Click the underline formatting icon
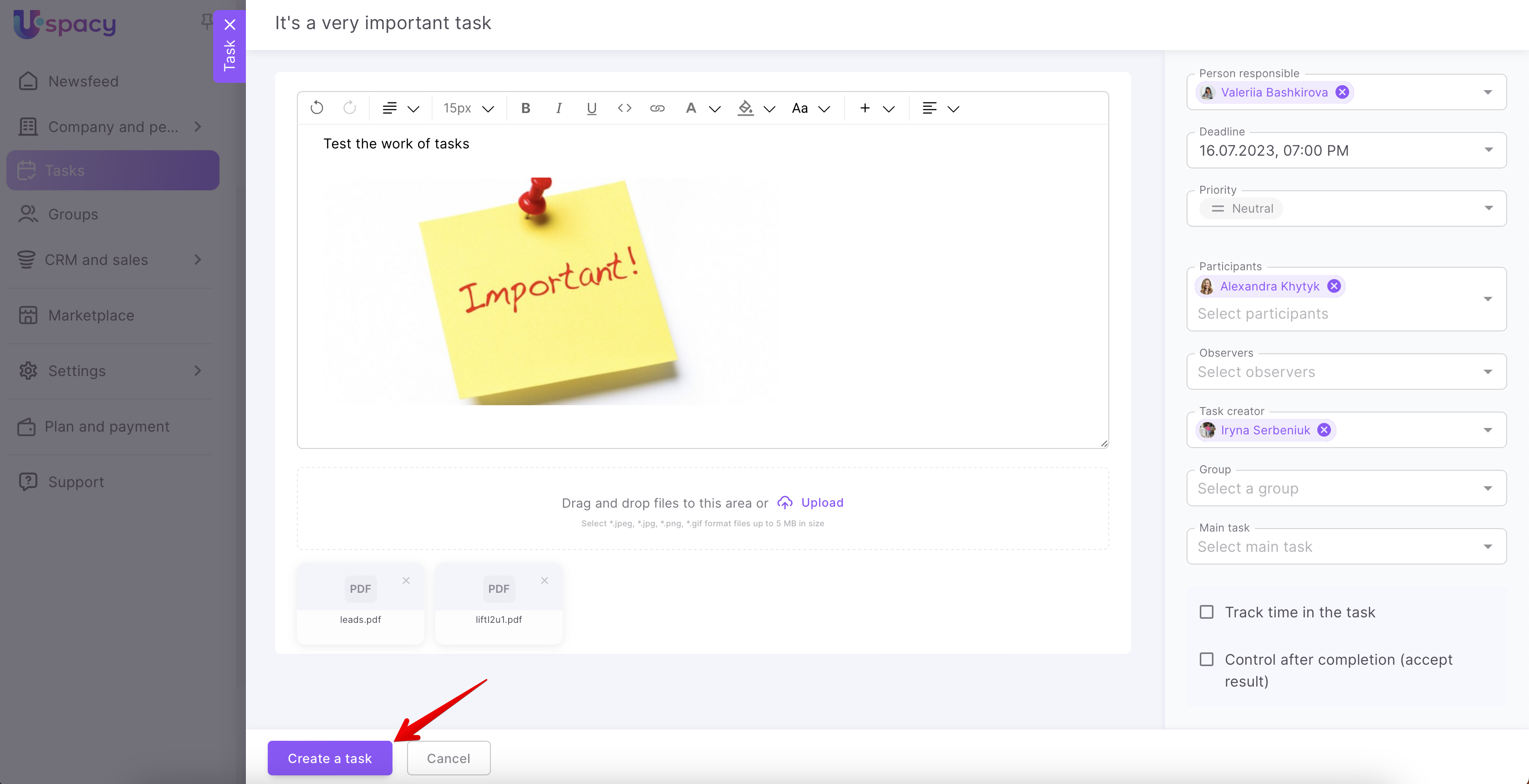 point(591,108)
